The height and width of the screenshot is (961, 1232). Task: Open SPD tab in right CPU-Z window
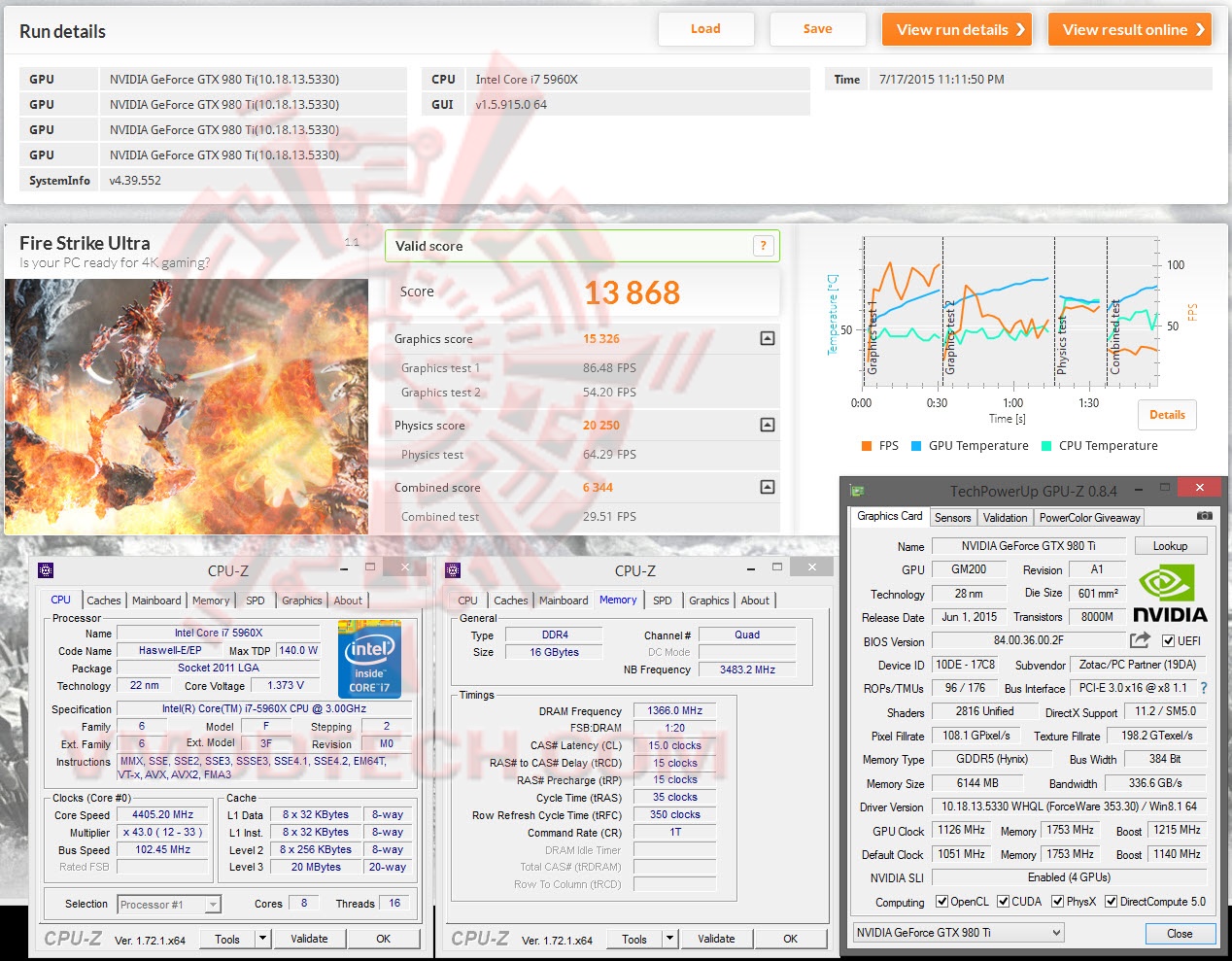pos(663,601)
